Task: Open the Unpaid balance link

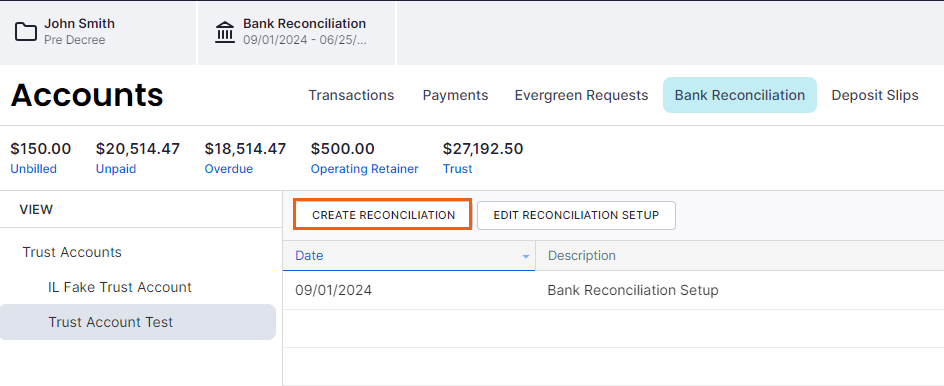Action: 116,169
